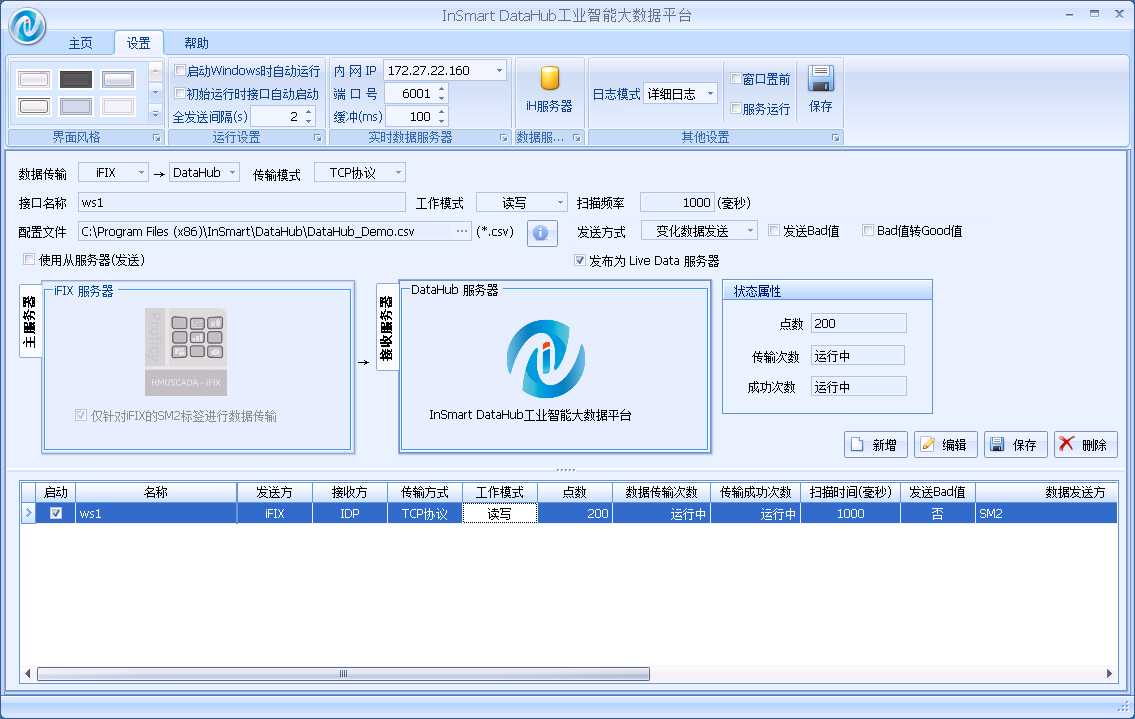
Task: Switch to the 主页 tab
Action: pyautogui.click(x=80, y=43)
